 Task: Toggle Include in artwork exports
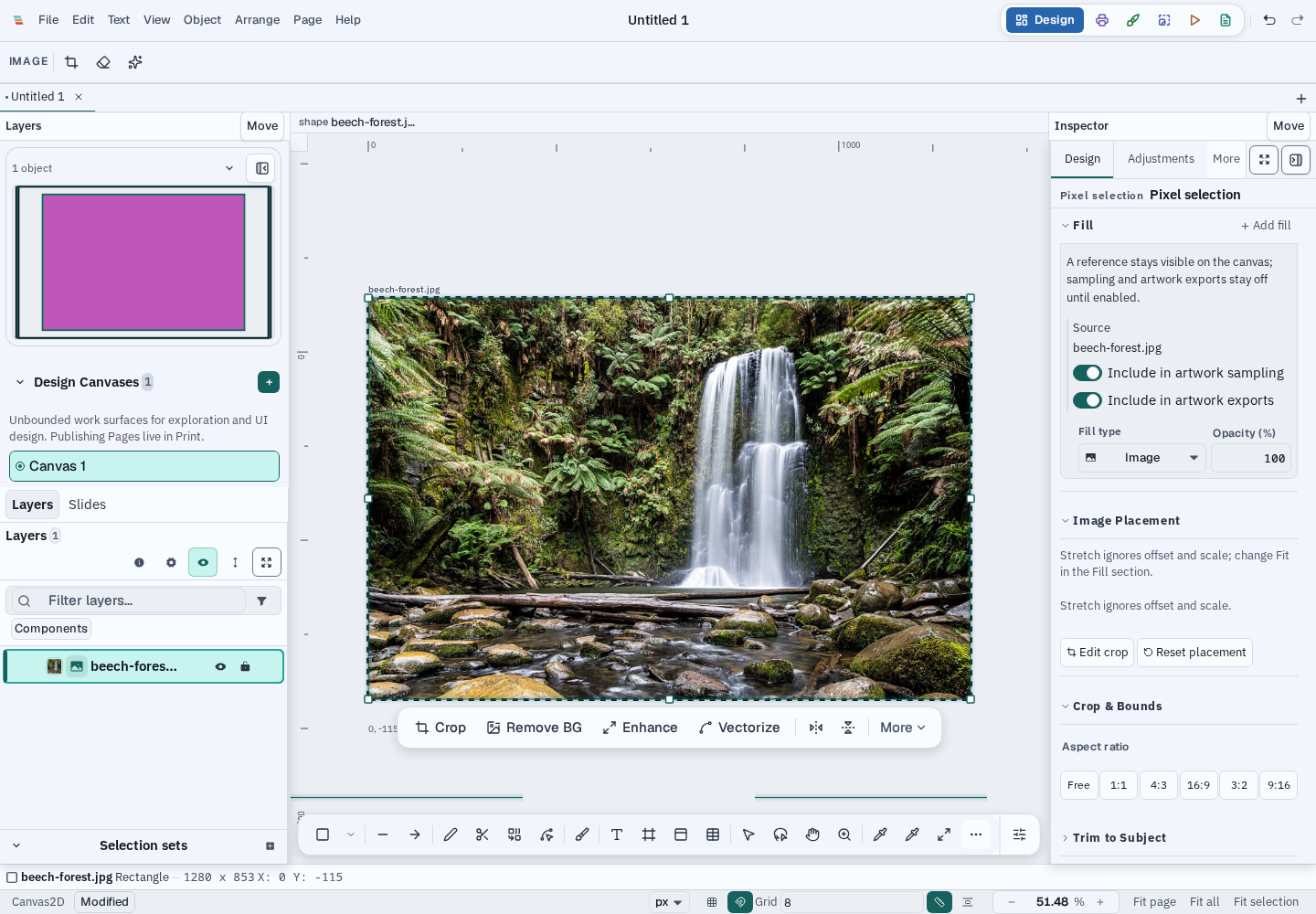coord(1088,400)
